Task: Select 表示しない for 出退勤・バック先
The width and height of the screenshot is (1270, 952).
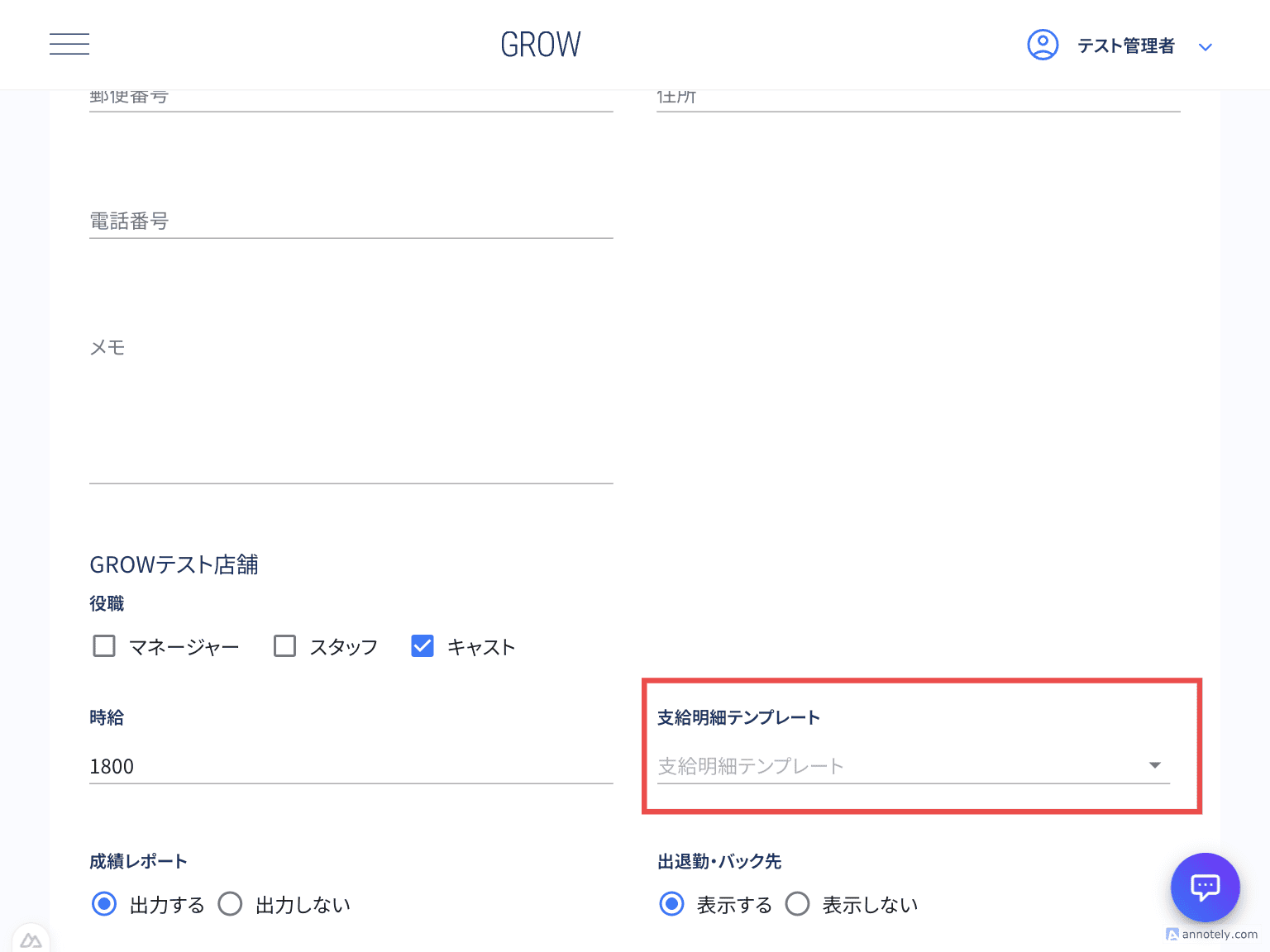Action: 797,904
